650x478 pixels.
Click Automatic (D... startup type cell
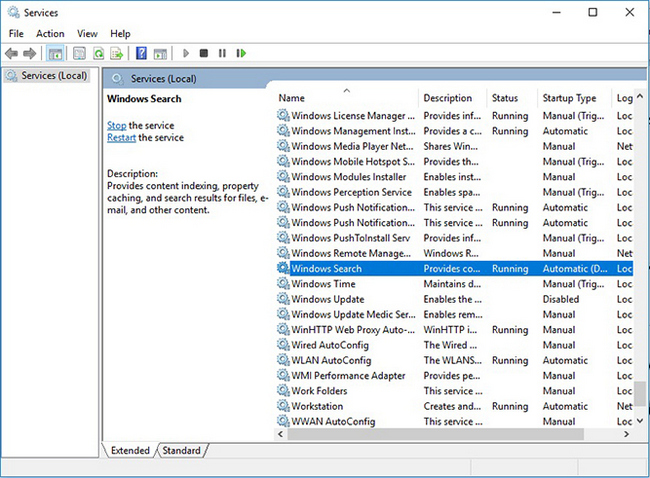tap(575, 269)
